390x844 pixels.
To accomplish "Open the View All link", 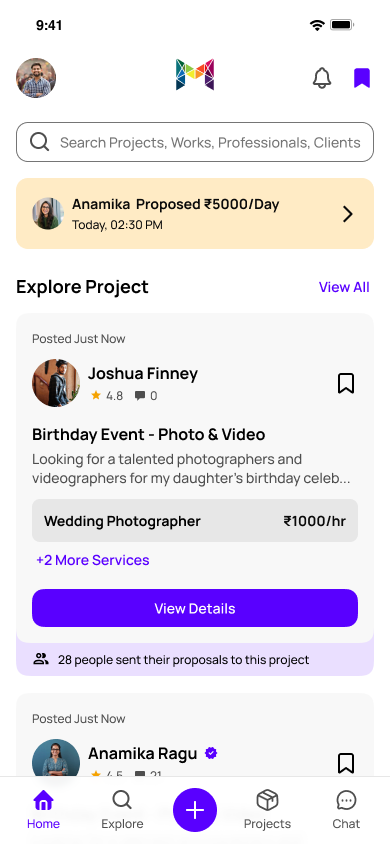I will pyautogui.click(x=344, y=287).
